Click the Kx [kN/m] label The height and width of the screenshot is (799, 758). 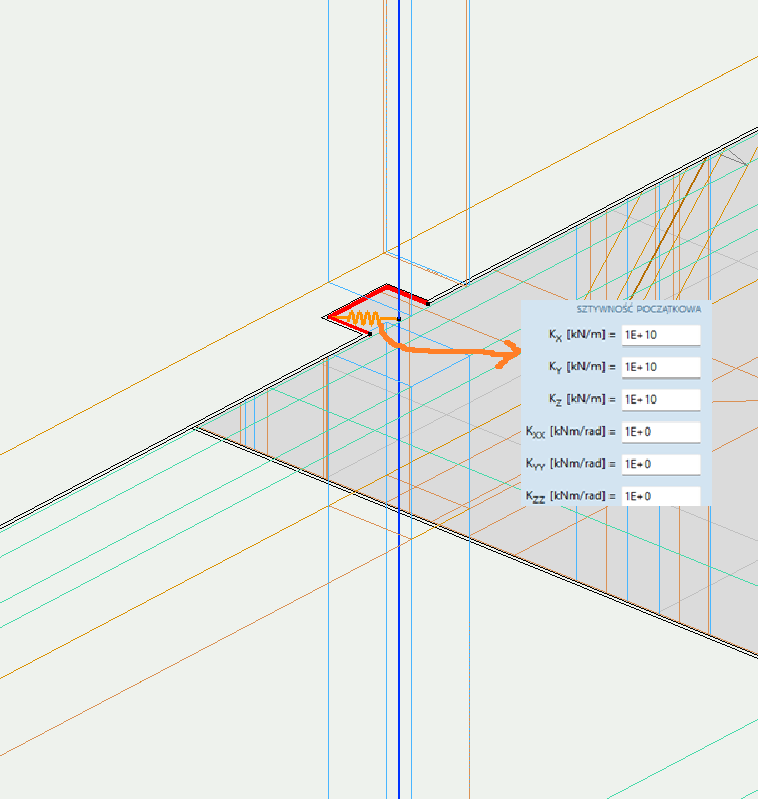point(582,335)
